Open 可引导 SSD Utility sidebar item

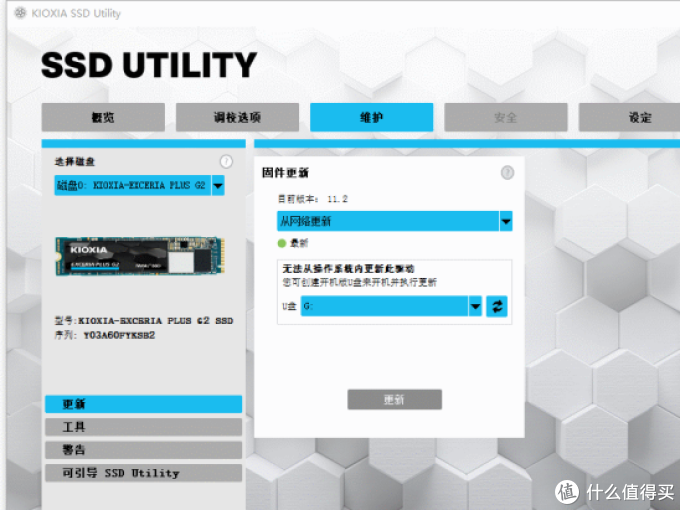coord(144,473)
